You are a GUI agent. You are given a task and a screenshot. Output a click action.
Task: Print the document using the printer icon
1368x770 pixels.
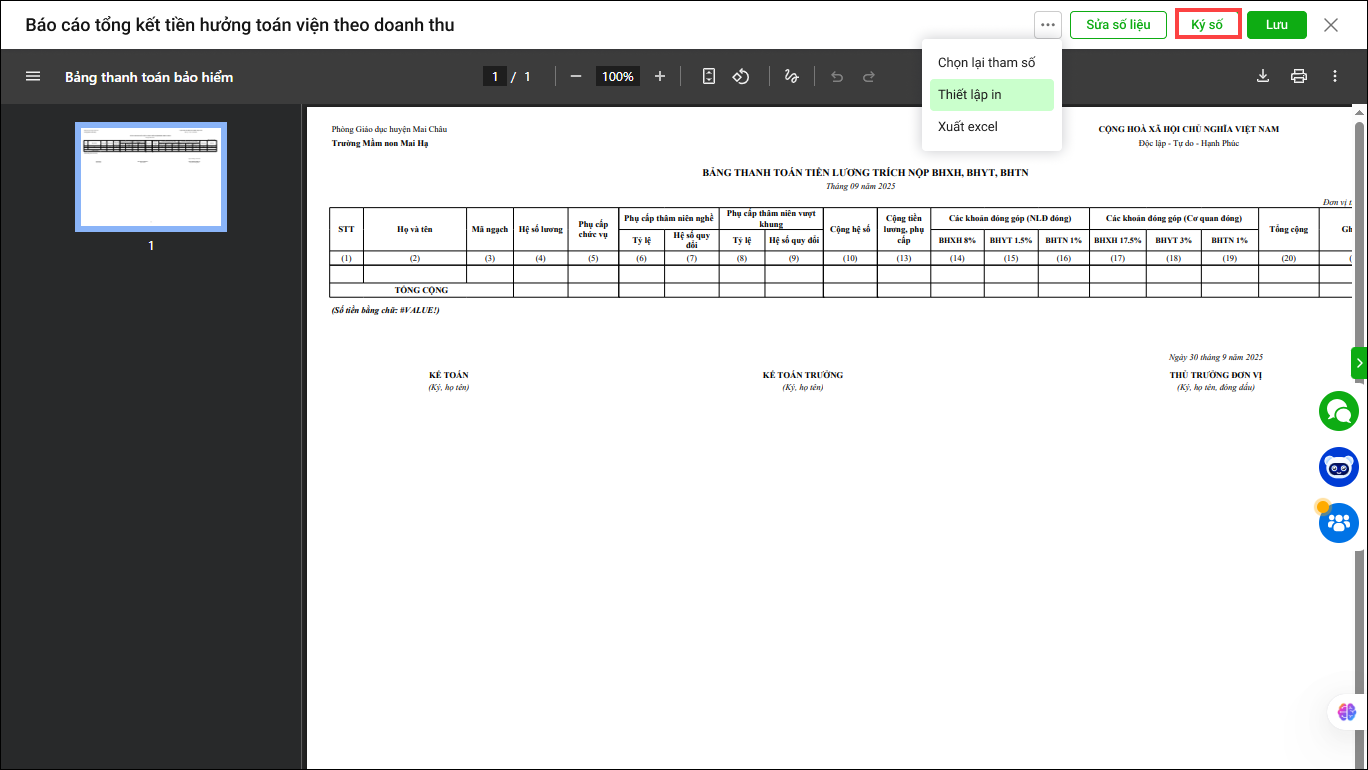[x=1299, y=76]
